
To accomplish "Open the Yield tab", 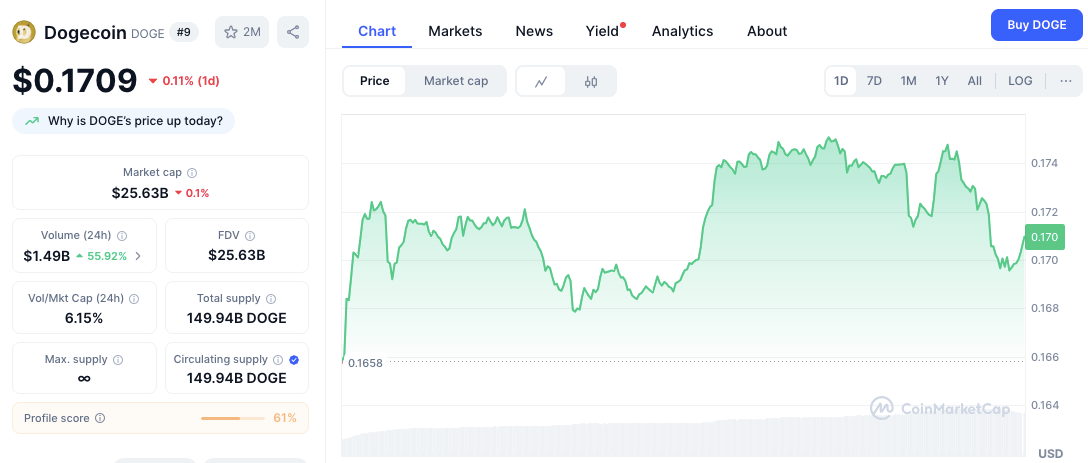I will pos(602,31).
